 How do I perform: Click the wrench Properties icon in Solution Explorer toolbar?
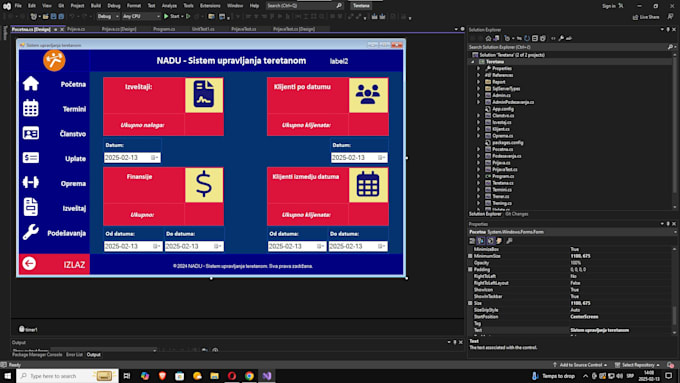pos(561,38)
